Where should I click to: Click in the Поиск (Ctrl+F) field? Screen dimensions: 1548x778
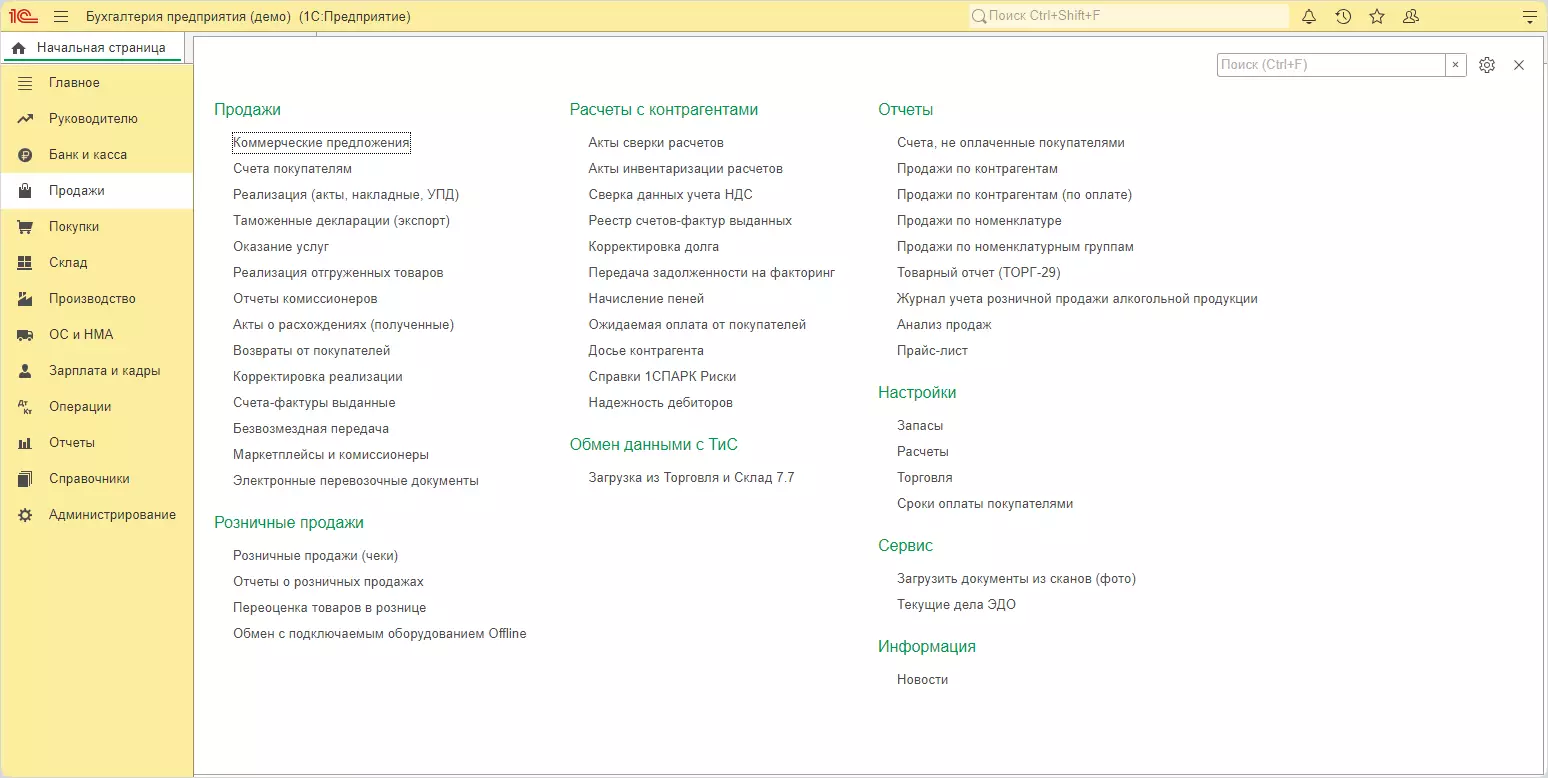[1331, 65]
